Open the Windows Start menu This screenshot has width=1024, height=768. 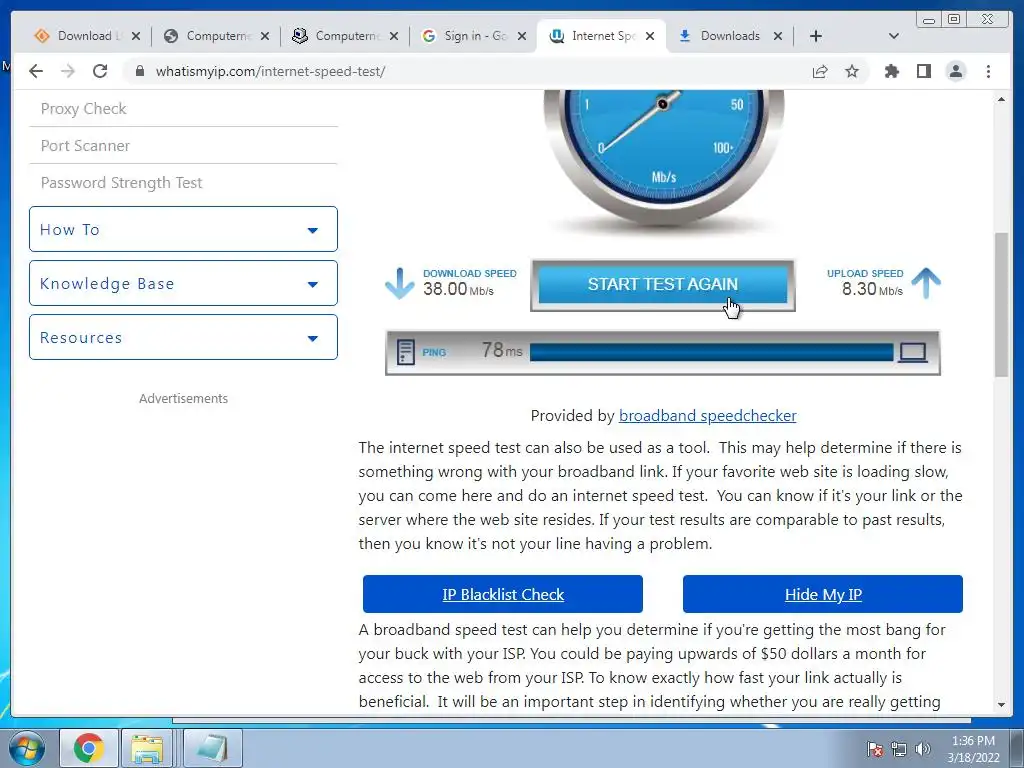27,748
